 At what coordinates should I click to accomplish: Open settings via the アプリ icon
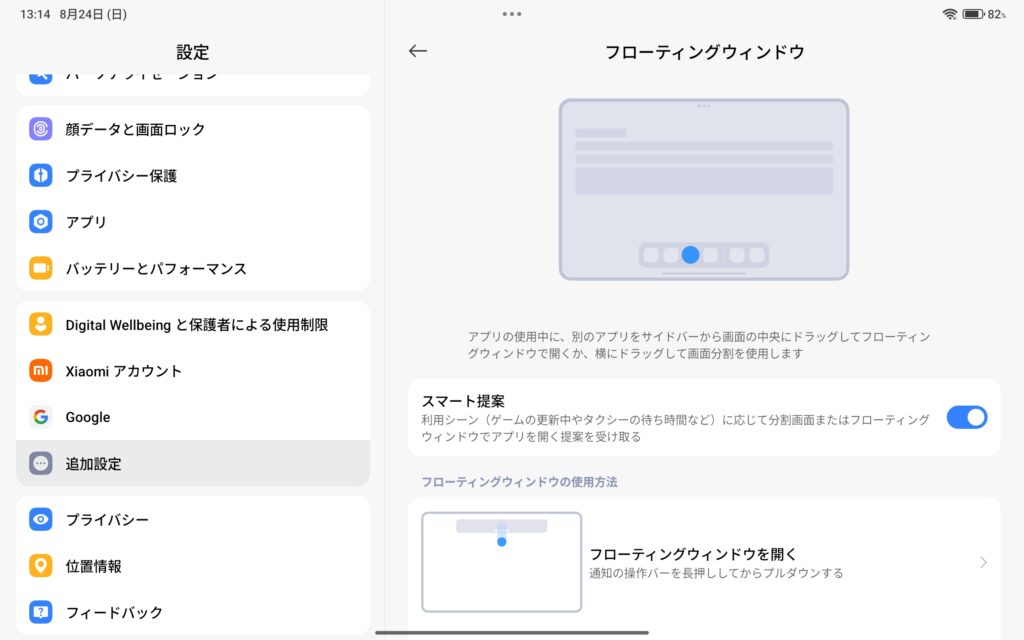tap(40, 221)
